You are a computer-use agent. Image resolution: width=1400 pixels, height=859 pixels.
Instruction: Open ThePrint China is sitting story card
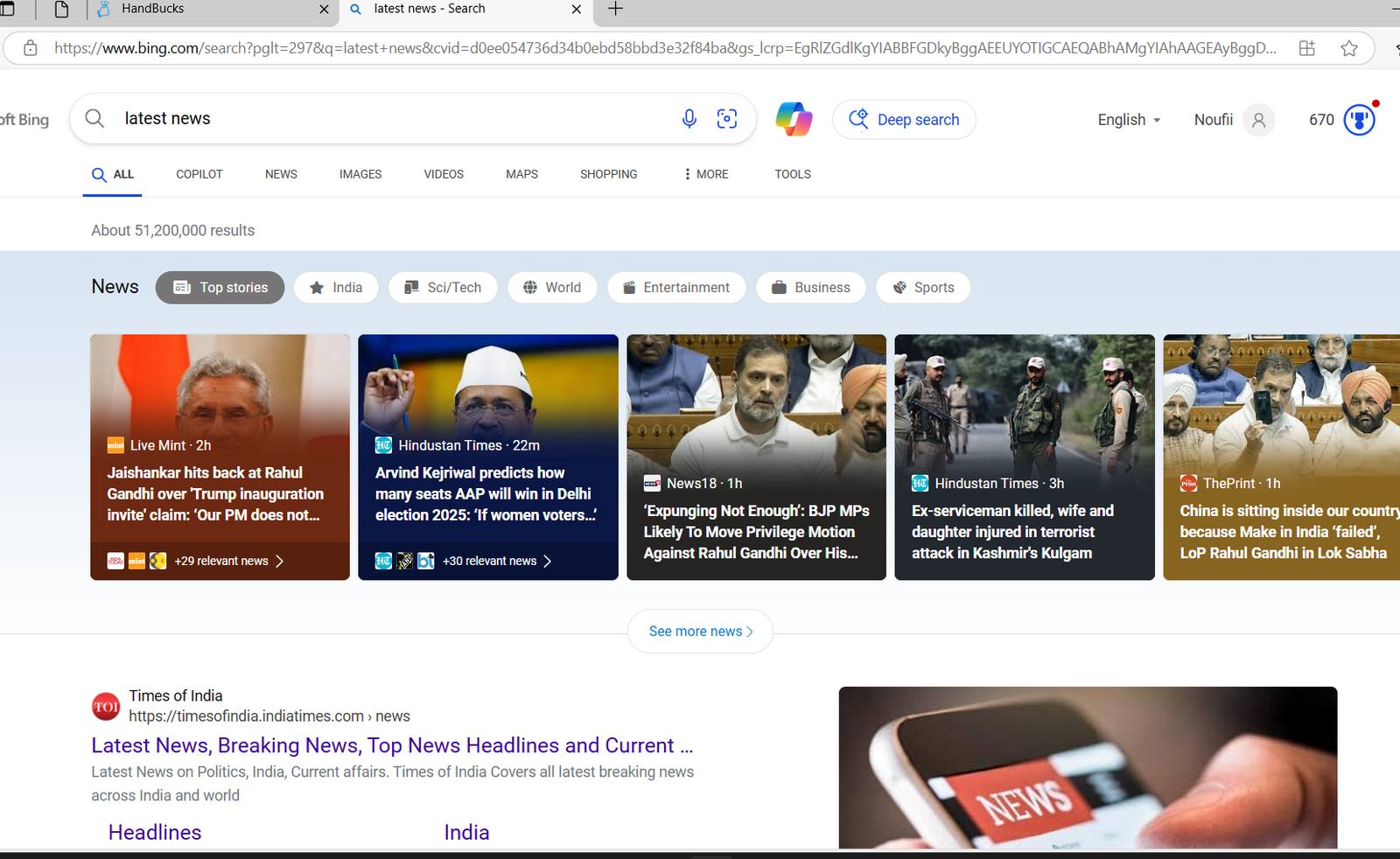pos(1281,457)
